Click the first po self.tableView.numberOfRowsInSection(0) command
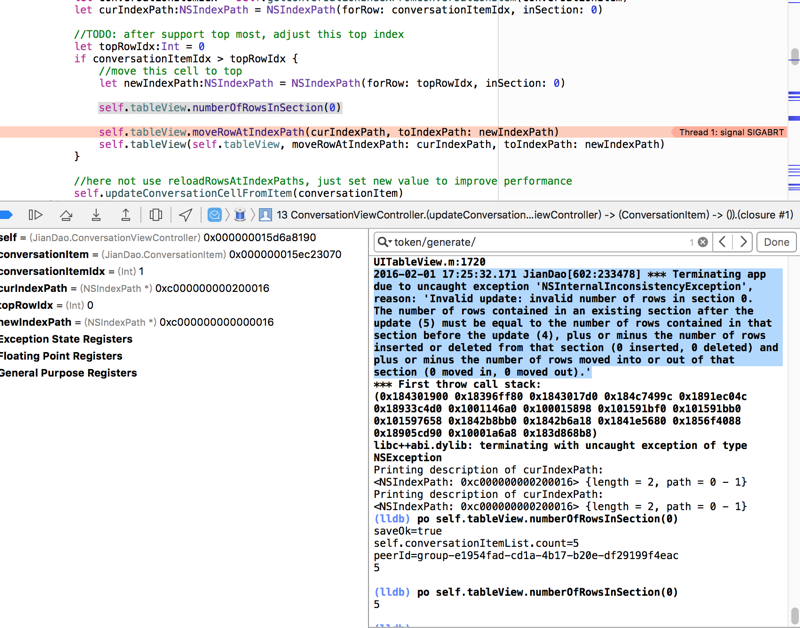800x628 pixels. (x=547, y=519)
